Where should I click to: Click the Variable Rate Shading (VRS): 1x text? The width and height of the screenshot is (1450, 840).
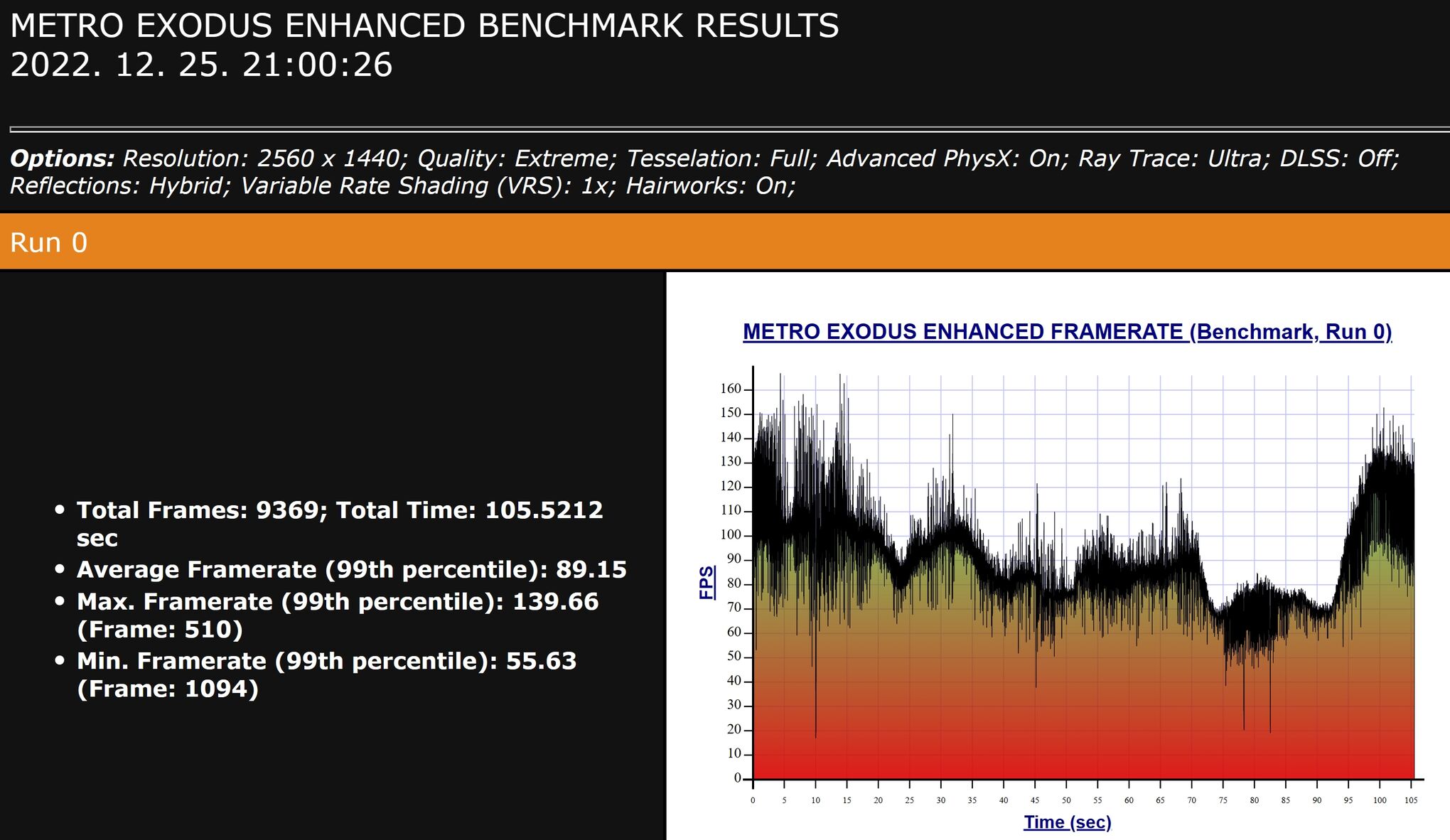[429, 185]
